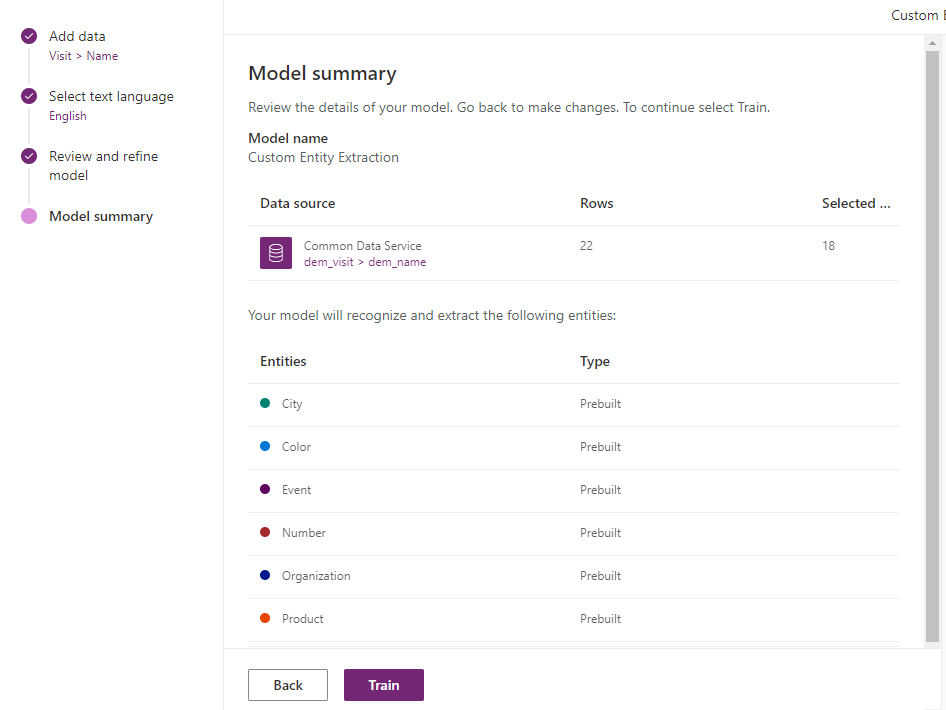The height and width of the screenshot is (710, 946).
Task: Click the Color entity blue dot
Action: pyautogui.click(x=265, y=446)
